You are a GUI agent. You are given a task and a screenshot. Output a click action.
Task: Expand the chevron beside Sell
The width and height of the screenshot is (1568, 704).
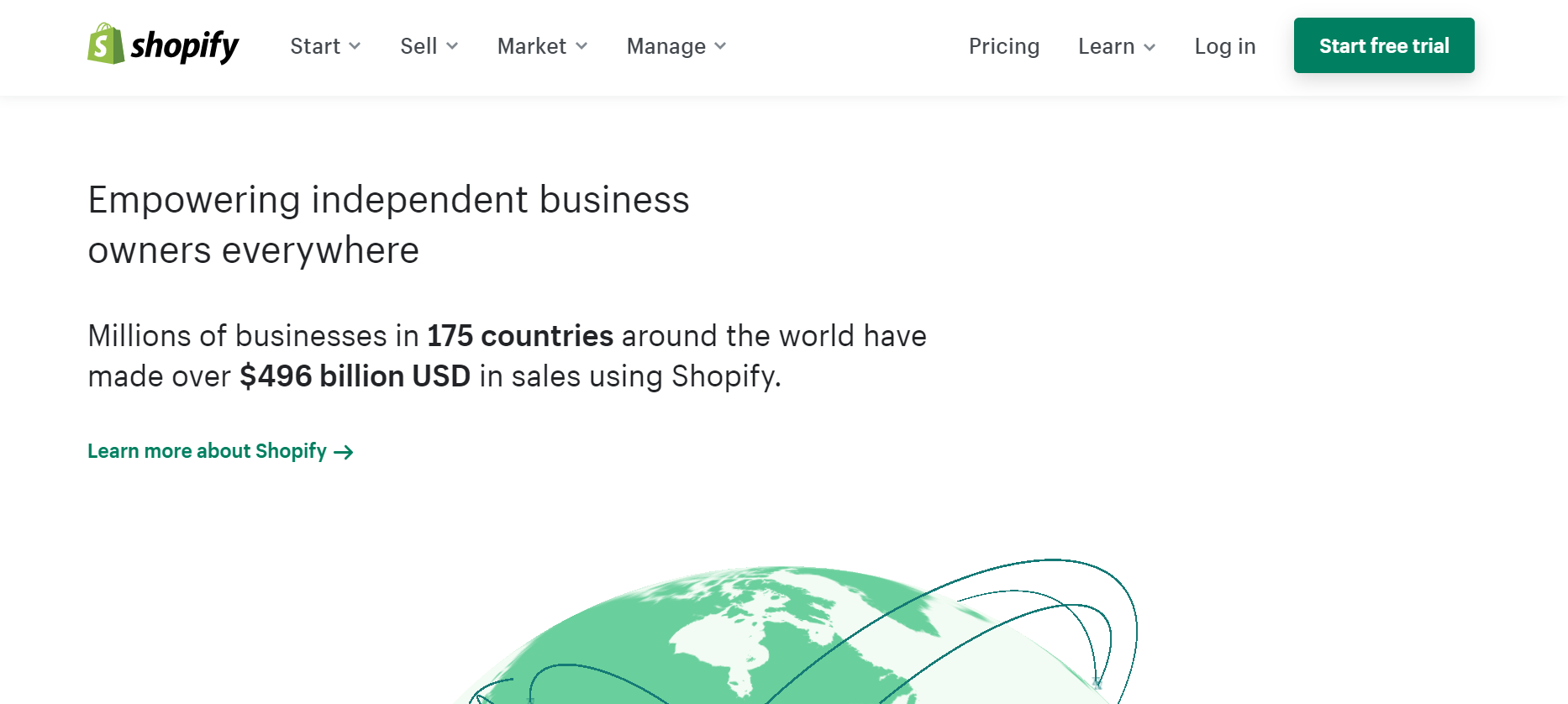pyautogui.click(x=452, y=46)
